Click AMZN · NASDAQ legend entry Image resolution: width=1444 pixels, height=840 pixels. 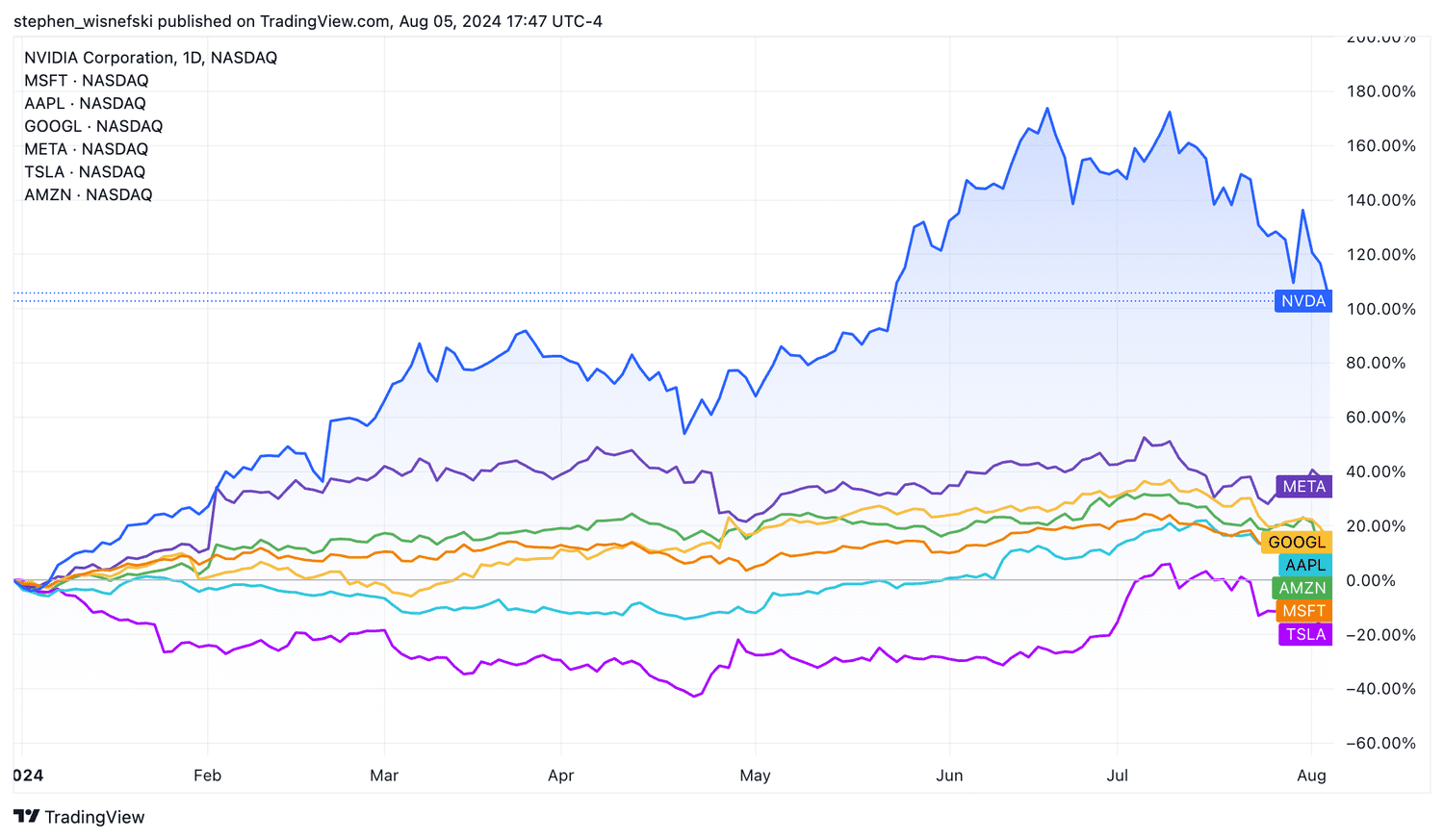point(89,194)
